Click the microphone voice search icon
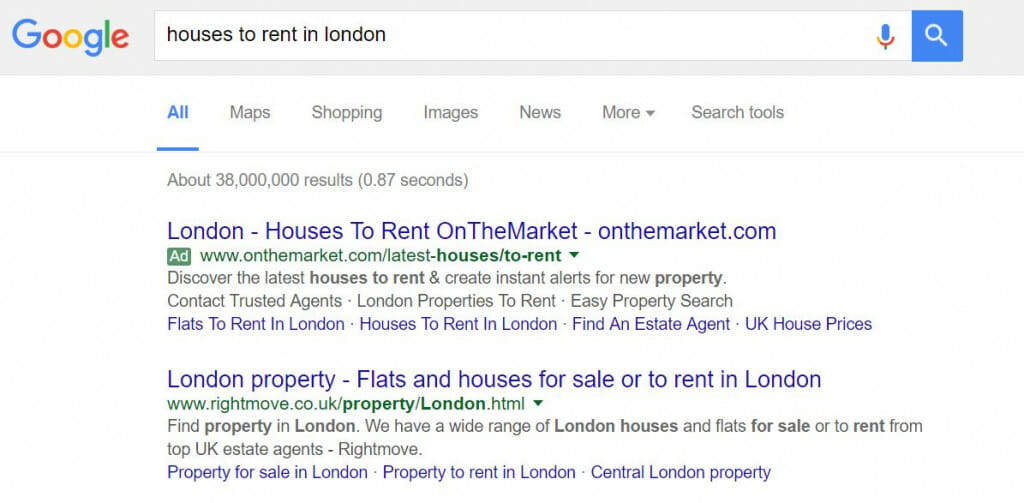The width and height of the screenshot is (1024, 503). click(886, 36)
